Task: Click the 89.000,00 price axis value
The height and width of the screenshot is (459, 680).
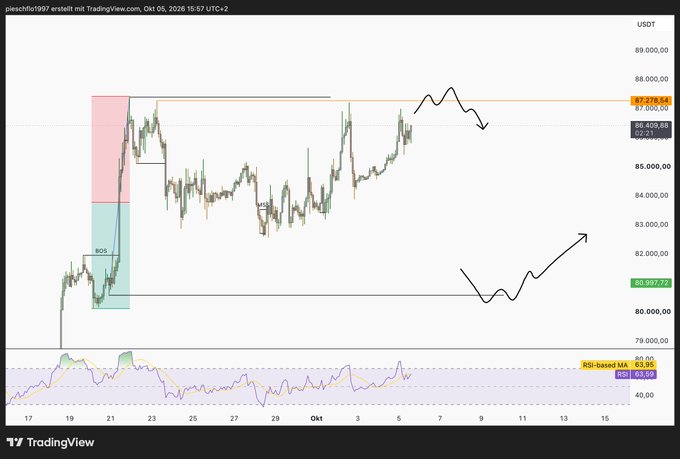Action: pos(652,50)
